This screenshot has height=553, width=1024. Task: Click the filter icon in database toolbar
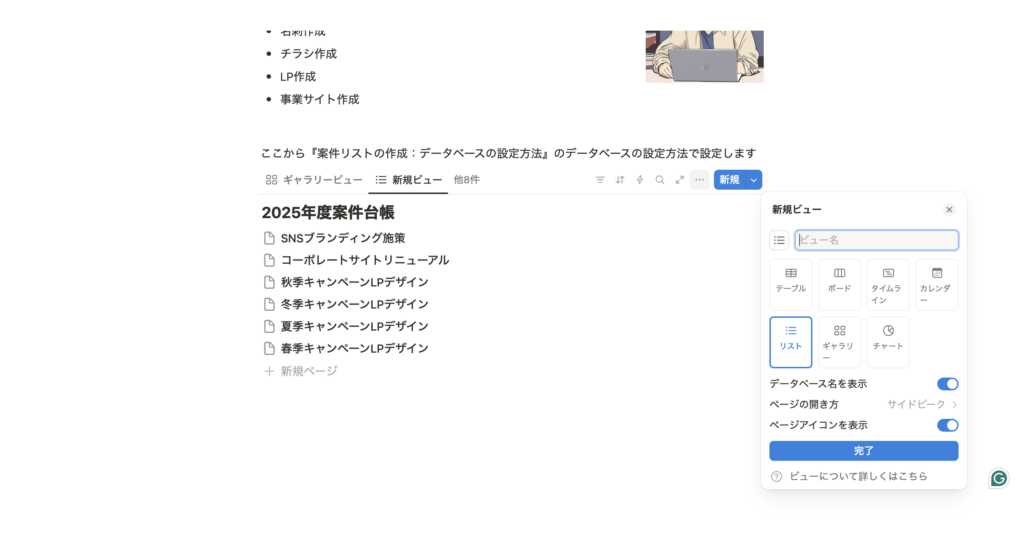pos(600,180)
